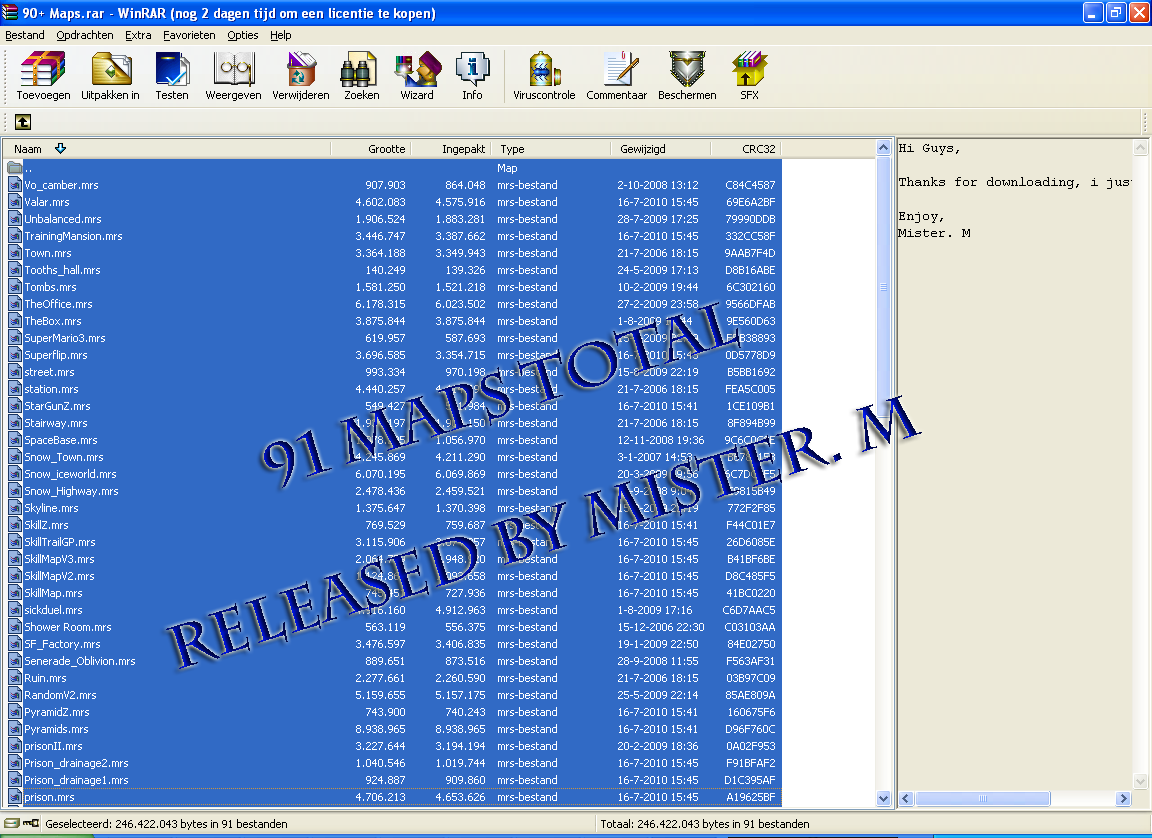Open the Help menu

[x=280, y=35]
